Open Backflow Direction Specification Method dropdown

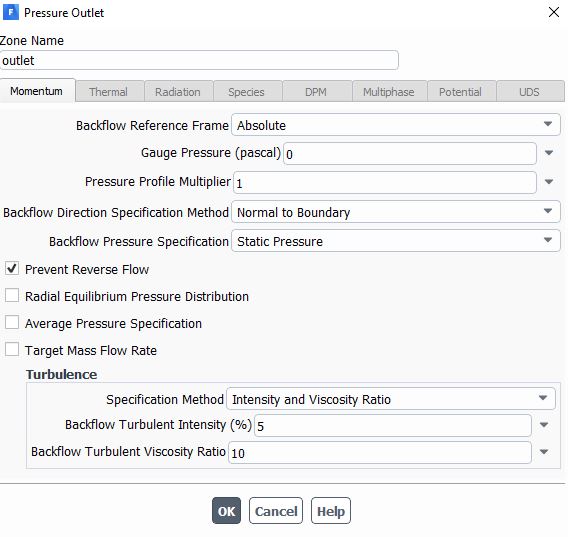[x=396, y=212]
